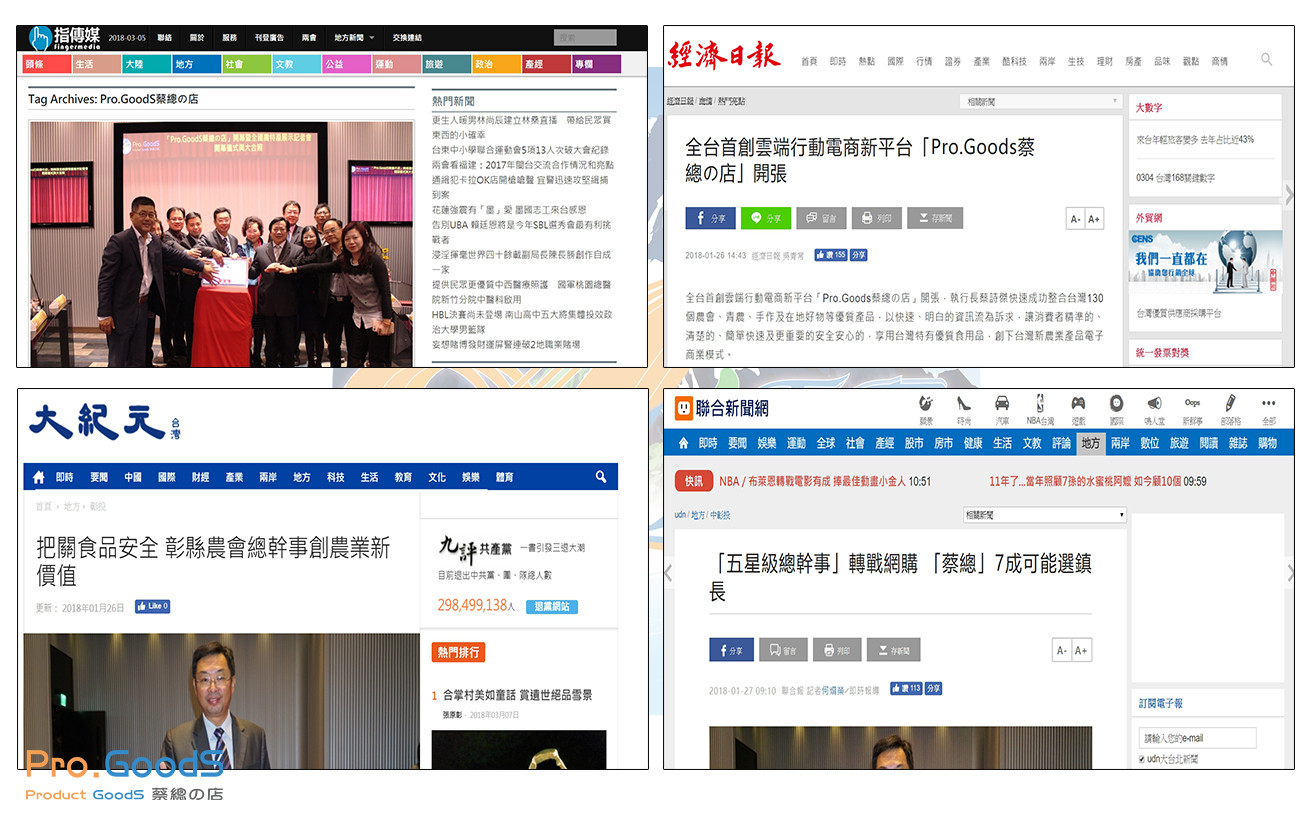Click the pencil 部落格 icon on 聯合新聞網
Screen dimensions: 1312x813
click(1230, 403)
